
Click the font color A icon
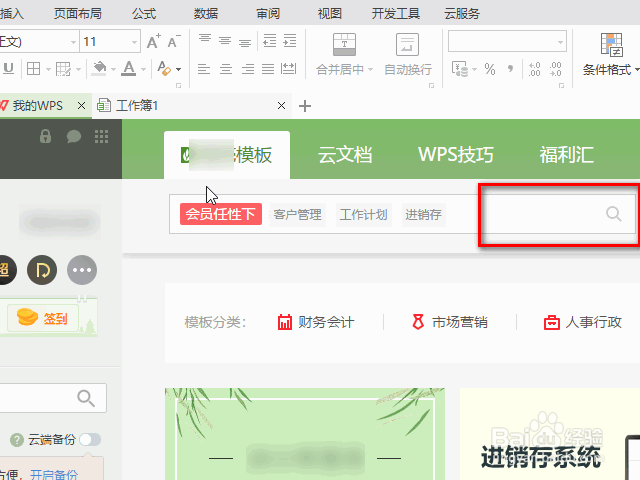(129, 69)
